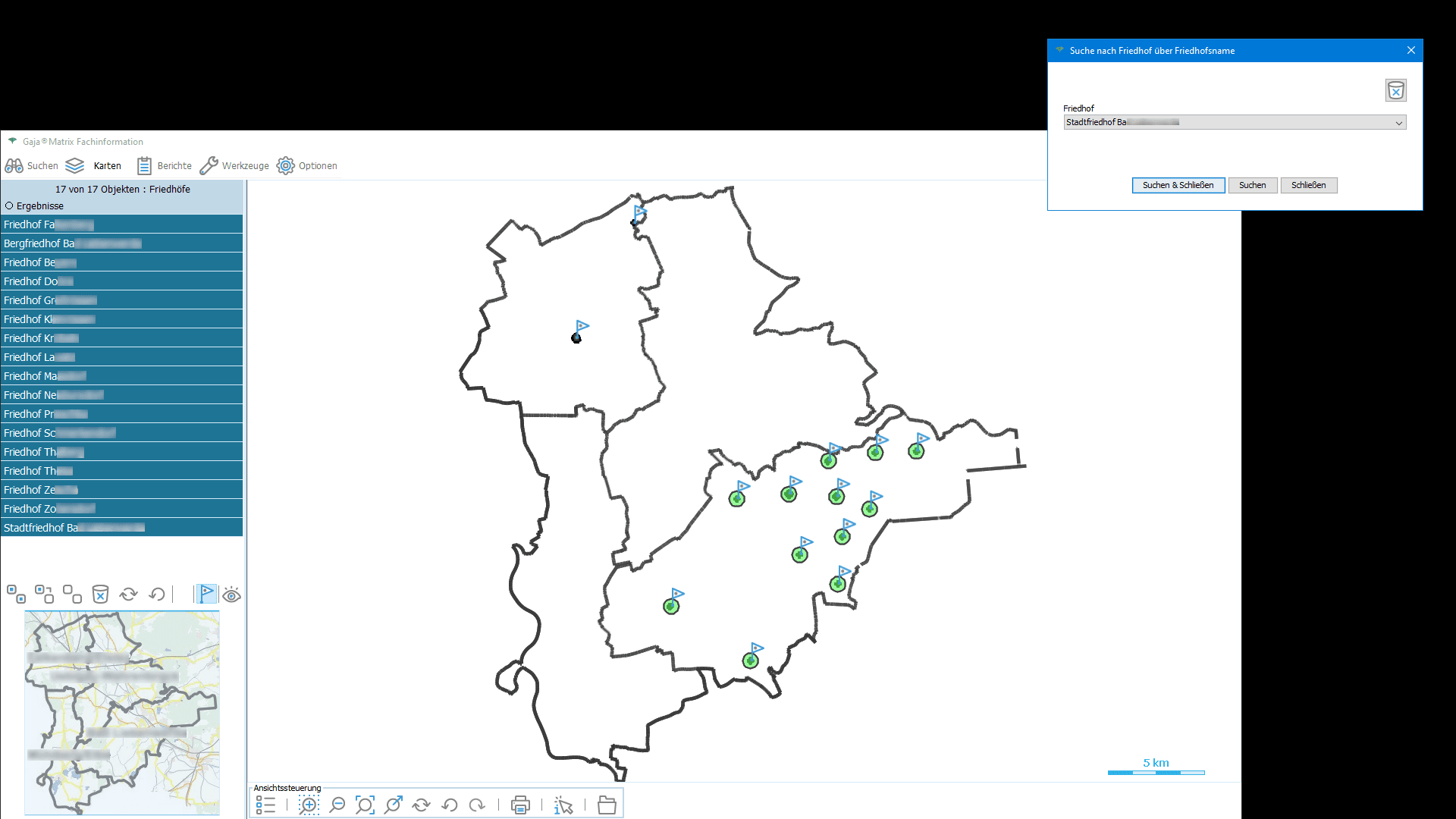Image resolution: width=1456 pixels, height=819 pixels.
Task: Open the Optionen menu
Action: (307, 166)
